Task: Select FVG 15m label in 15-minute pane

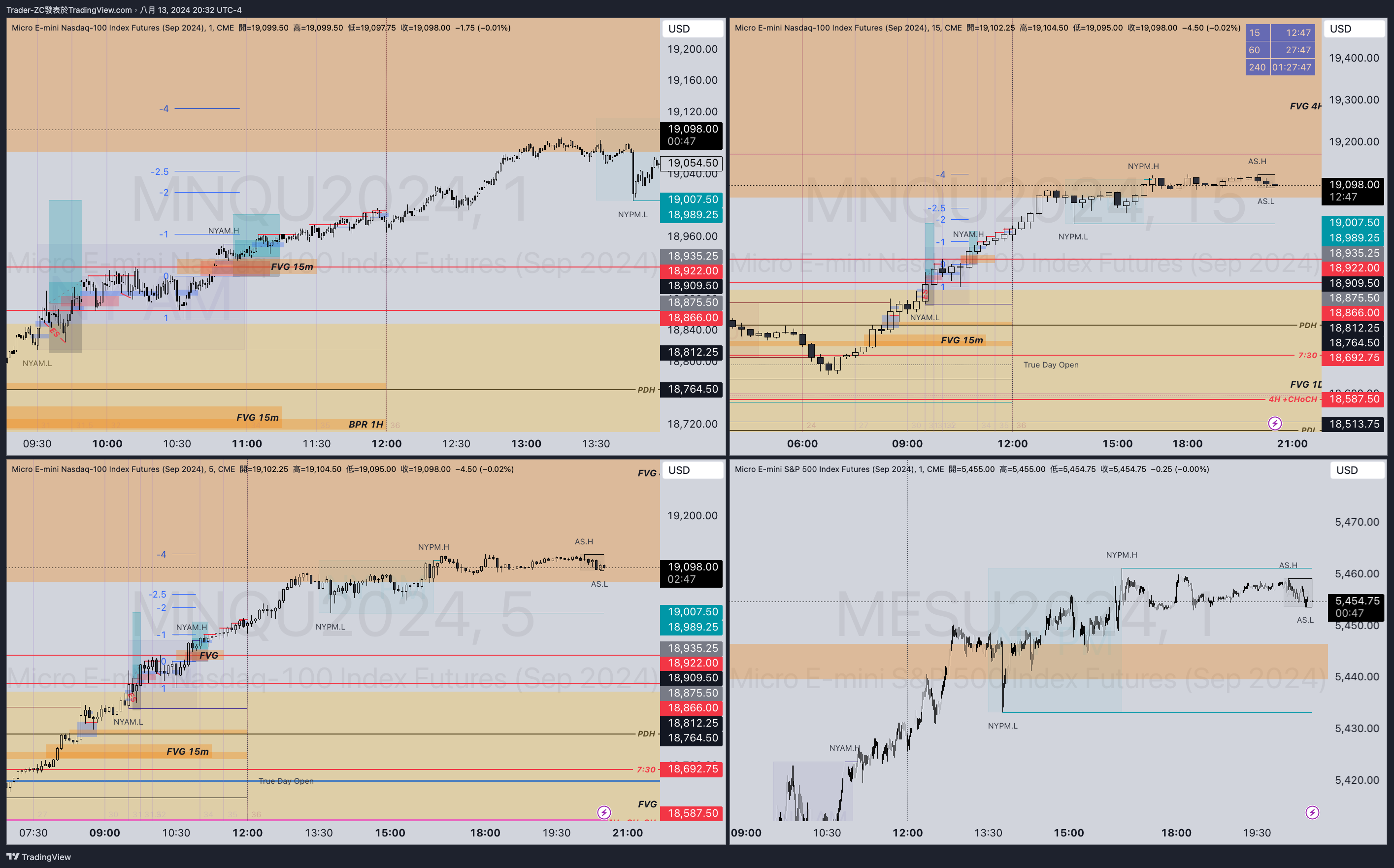Action: click(962, 340)
